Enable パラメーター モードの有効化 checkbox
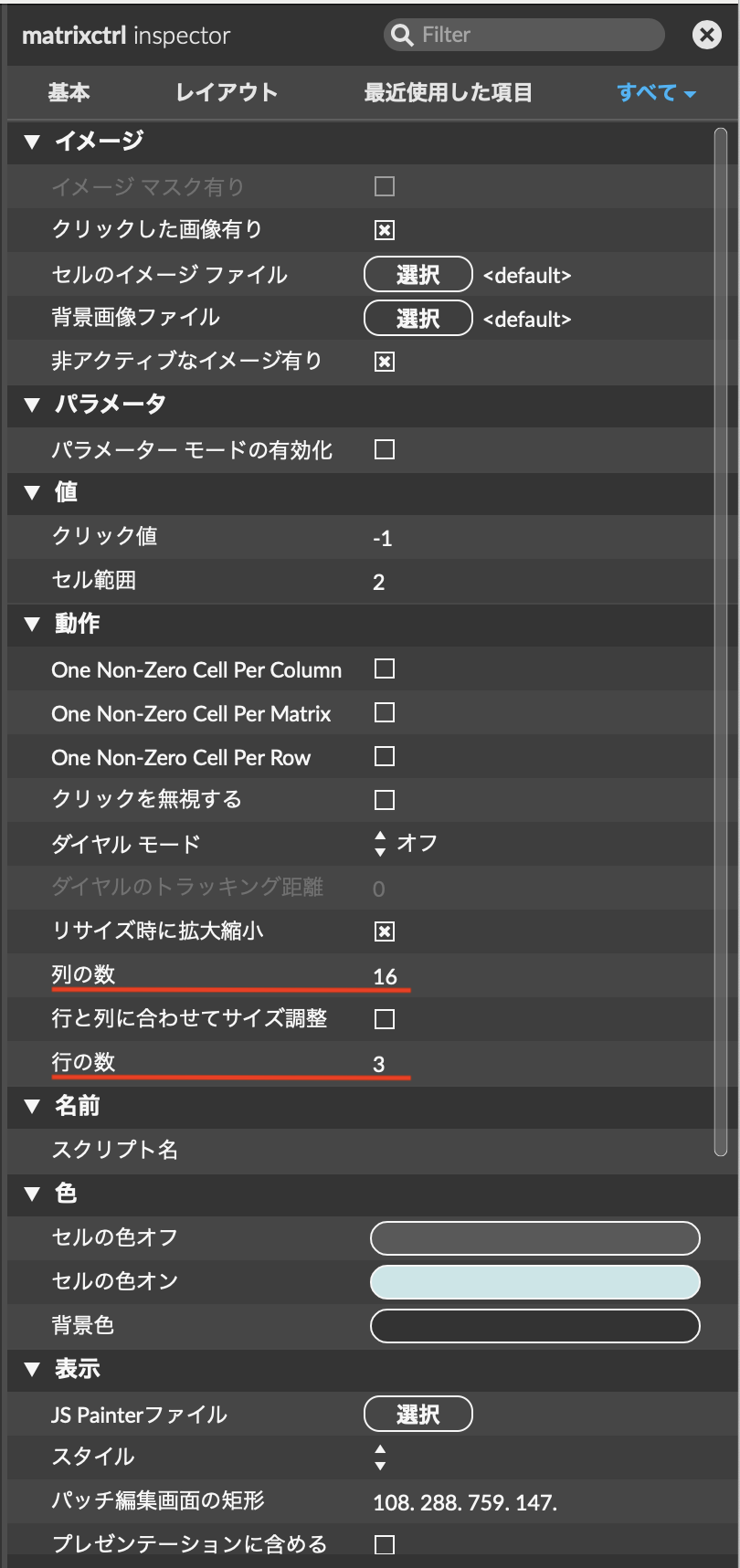 pos(385,449)
